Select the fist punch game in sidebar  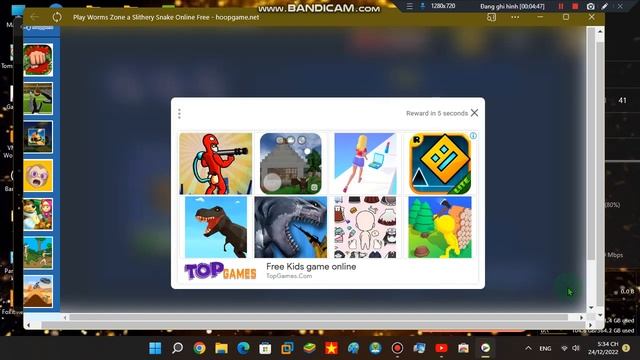pos(38,60)
